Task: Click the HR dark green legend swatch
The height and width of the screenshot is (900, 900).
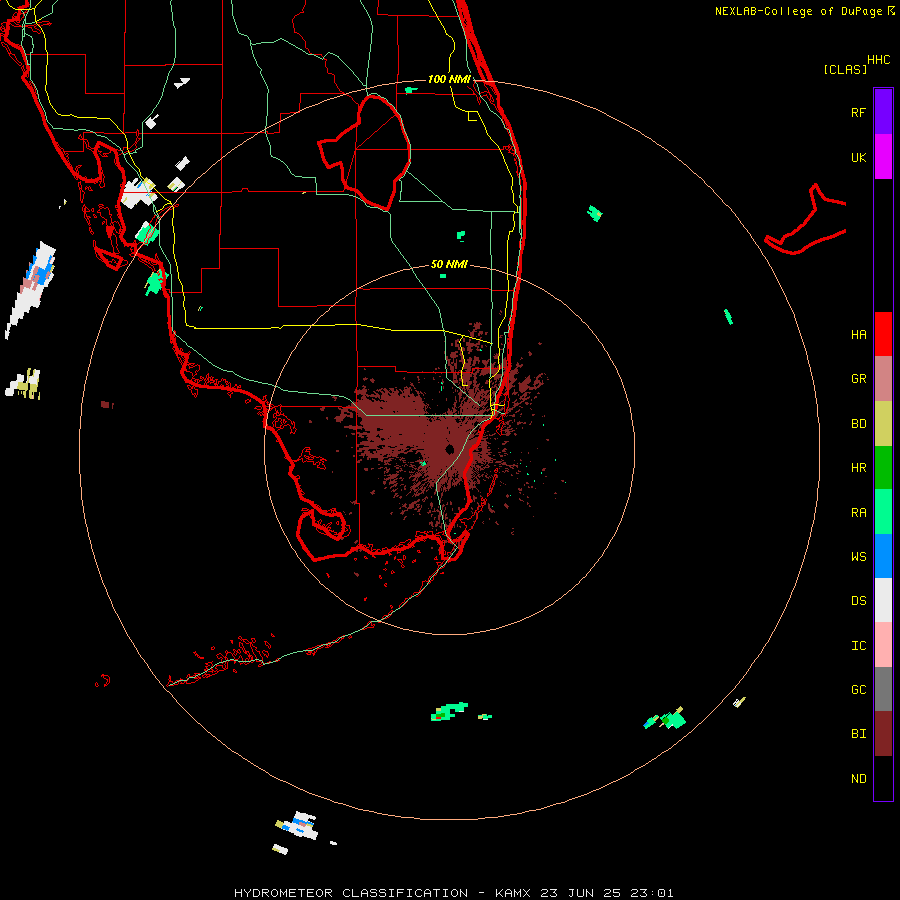Action: [883, 468]
